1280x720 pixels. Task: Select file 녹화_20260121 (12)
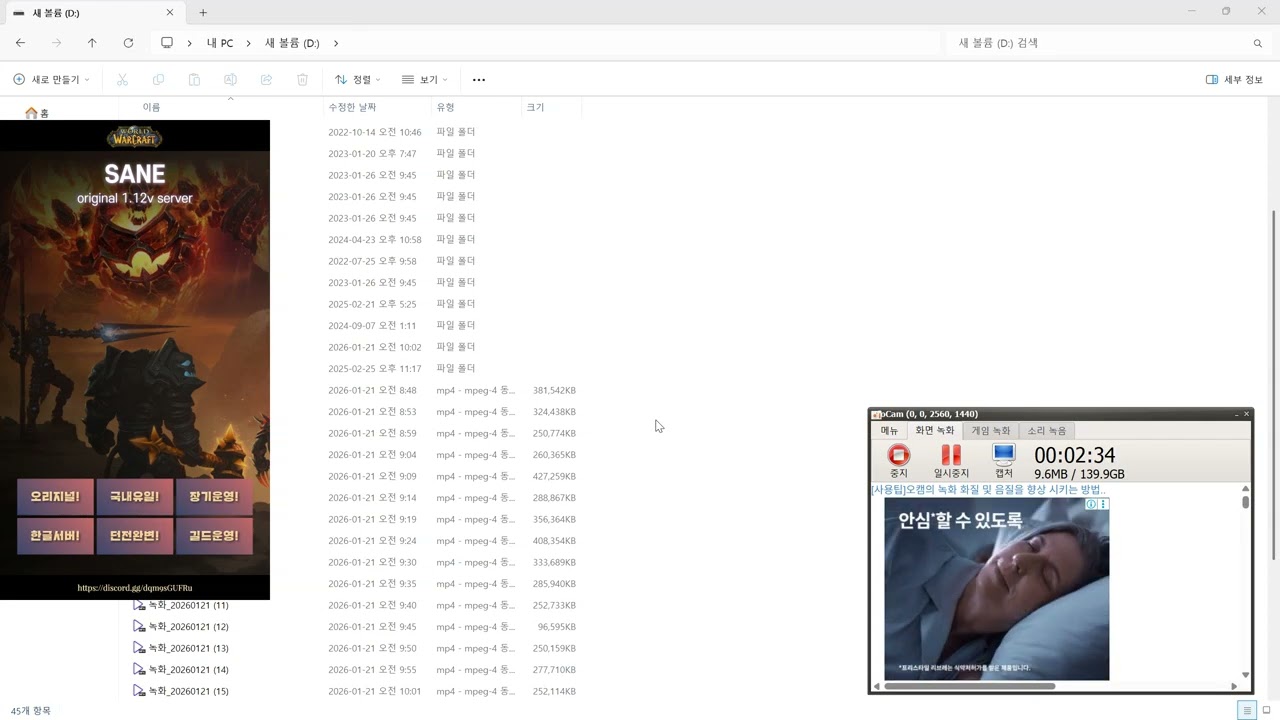pyautogui.click(x=188, y=627)
